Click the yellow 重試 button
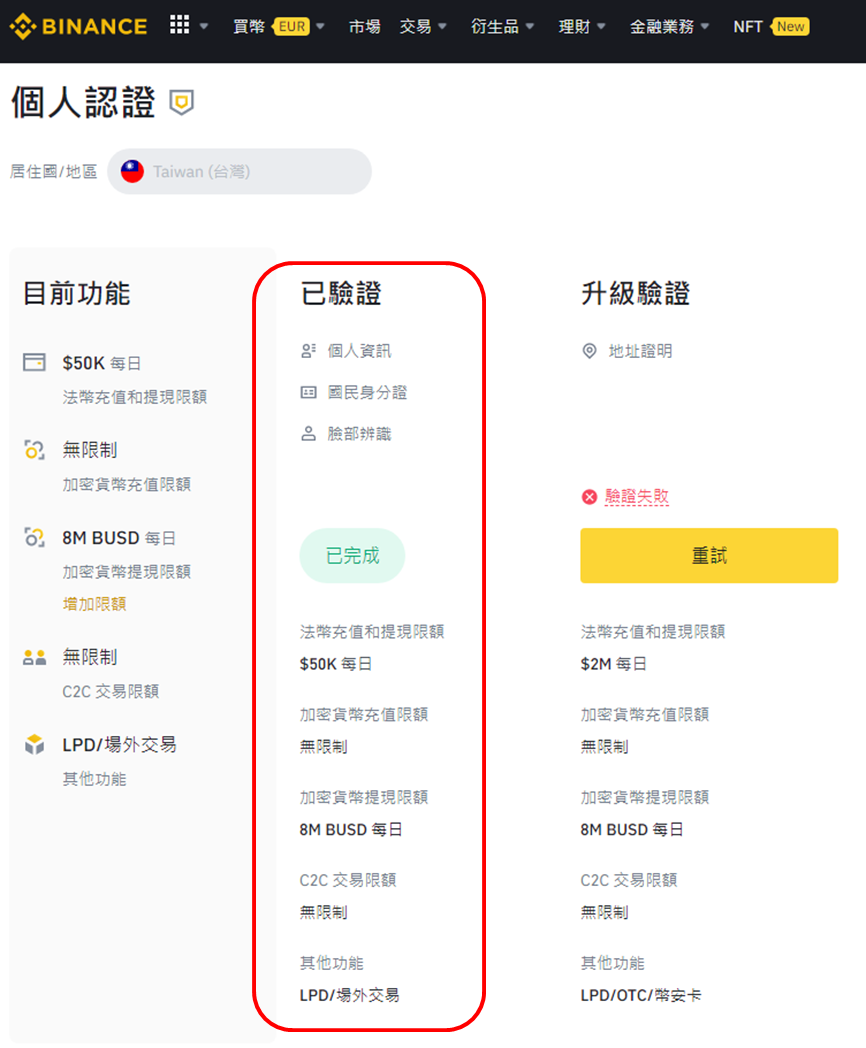The height and width of the screenshot is (1048, 866). click(709, 555)
